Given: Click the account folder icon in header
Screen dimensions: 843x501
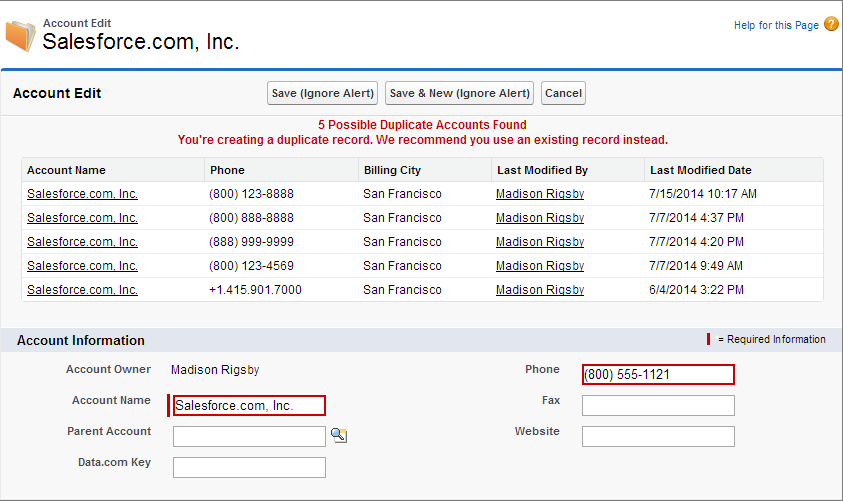Looking at the screenshot, I should pos(20,35).
